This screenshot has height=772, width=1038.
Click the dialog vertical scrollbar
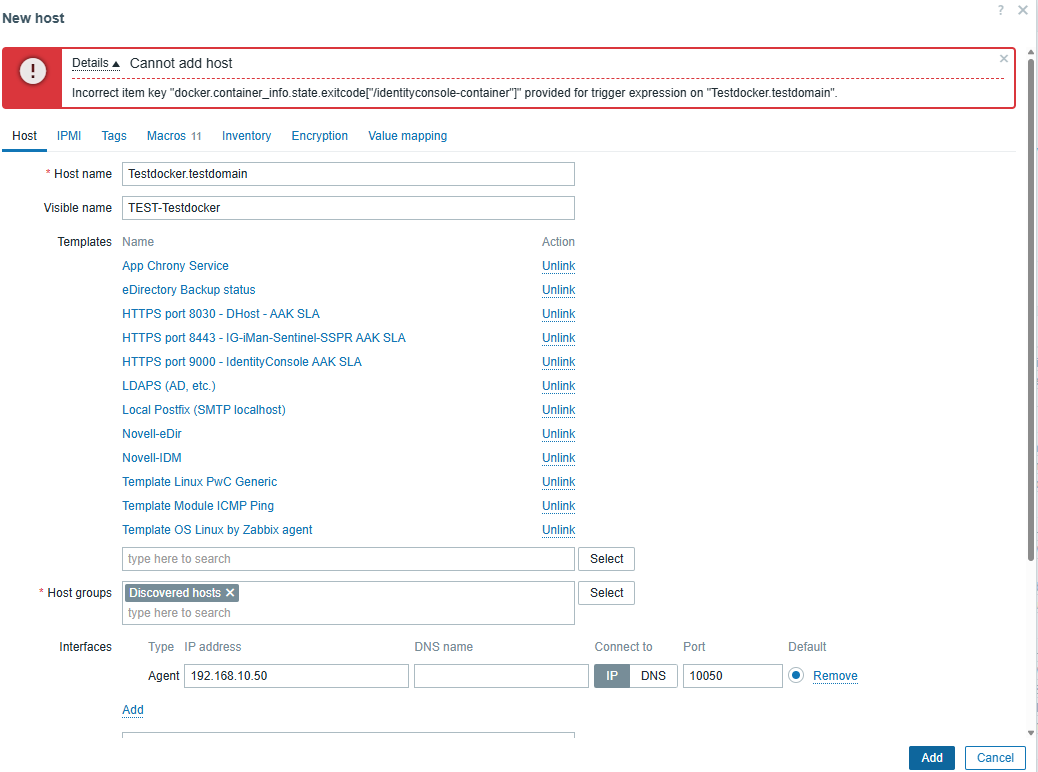pyautogui.click(x=1031, y=300)
